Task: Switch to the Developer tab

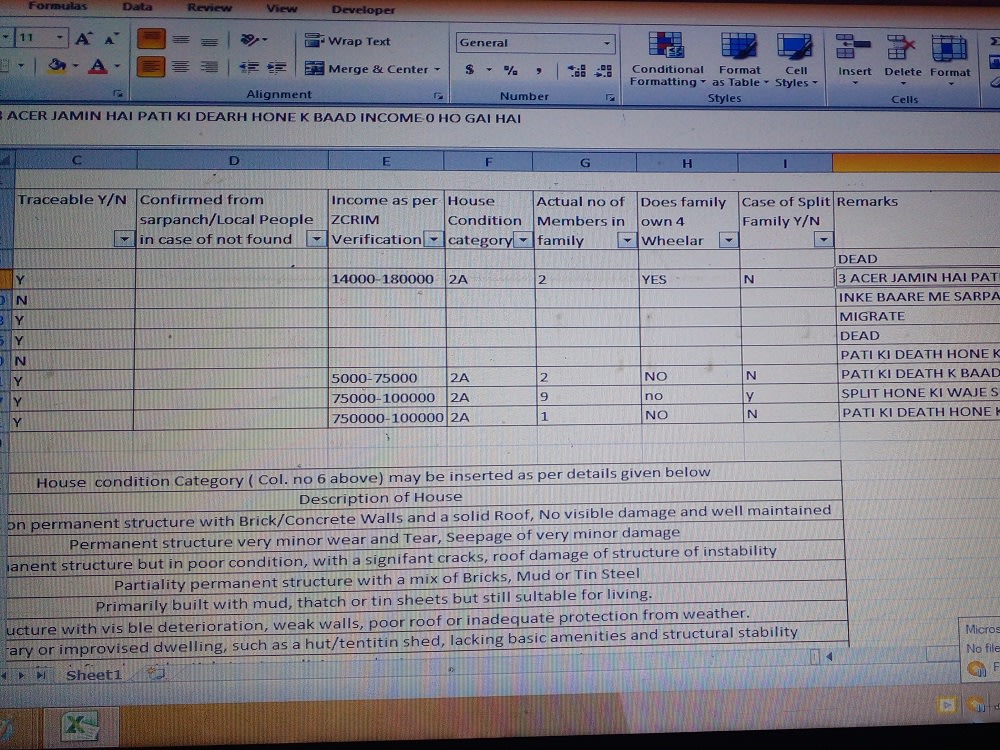Action: click(x=363, y=10)
